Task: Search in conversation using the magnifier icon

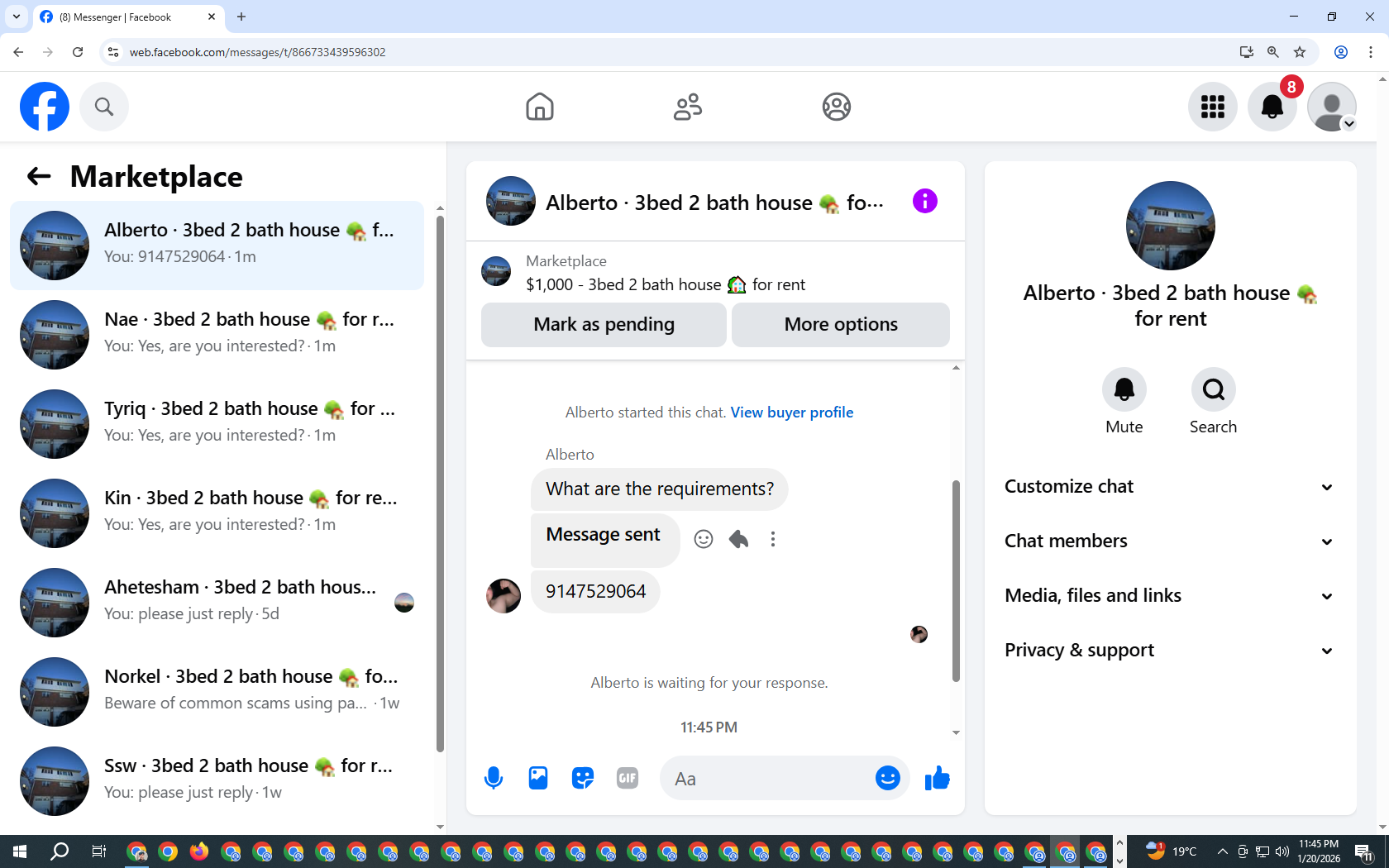Action: tap(1214, 389)
